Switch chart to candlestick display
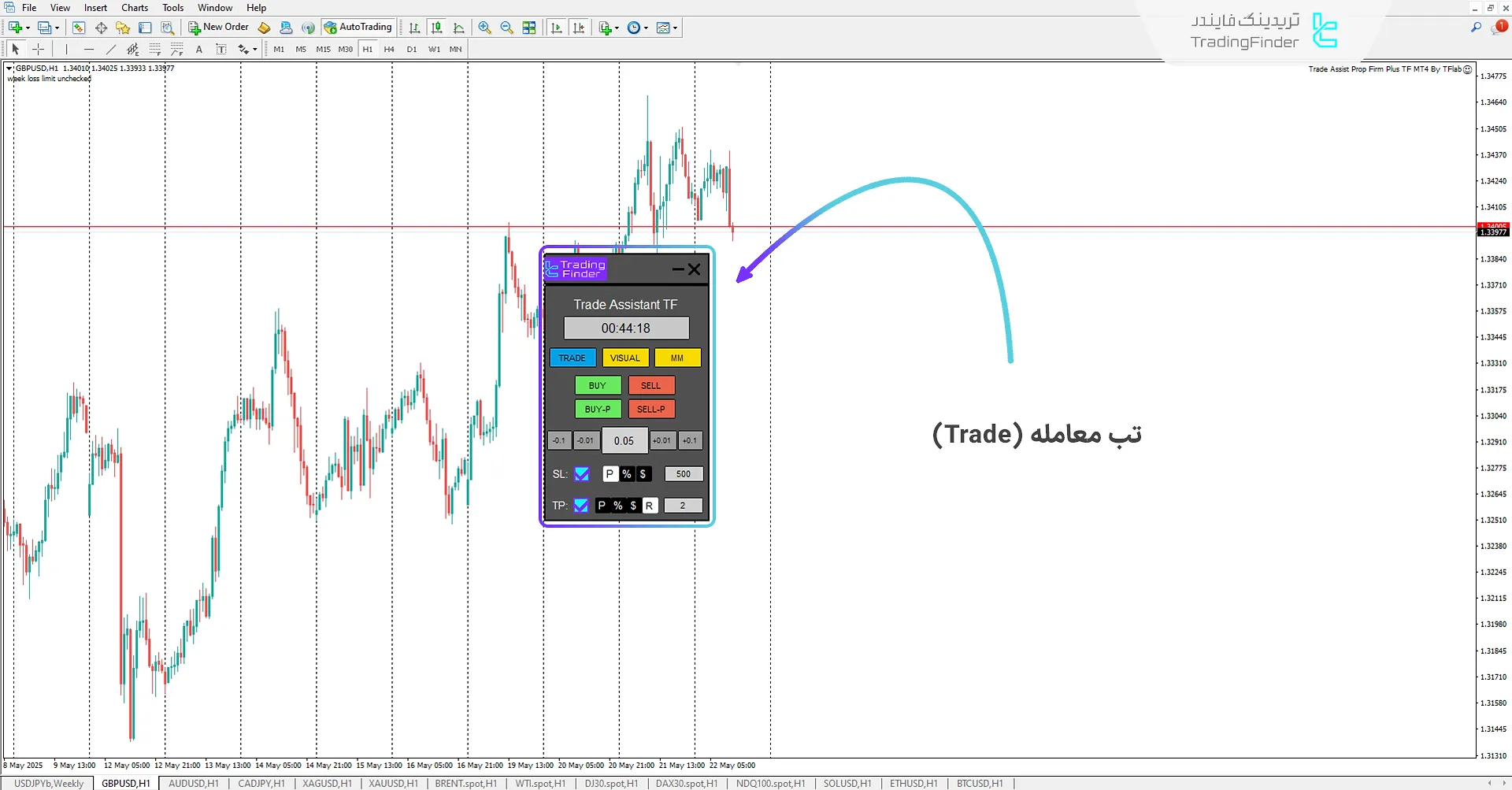Viewport: 1512px width, 790px height. [x=436, y=28]
